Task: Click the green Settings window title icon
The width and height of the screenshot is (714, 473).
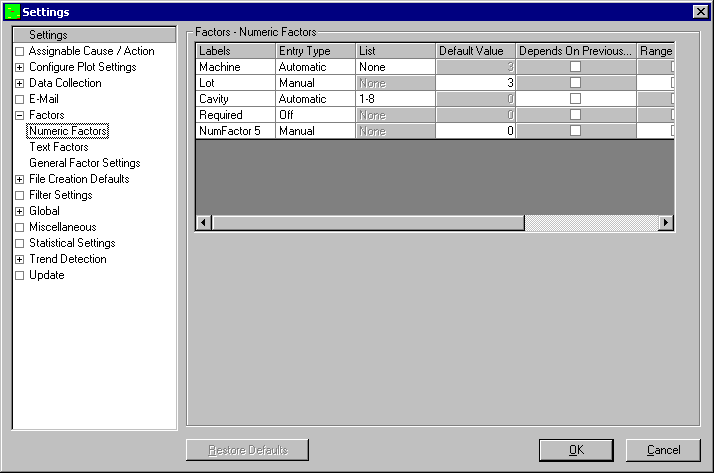Action: click(x=12, y=12)
